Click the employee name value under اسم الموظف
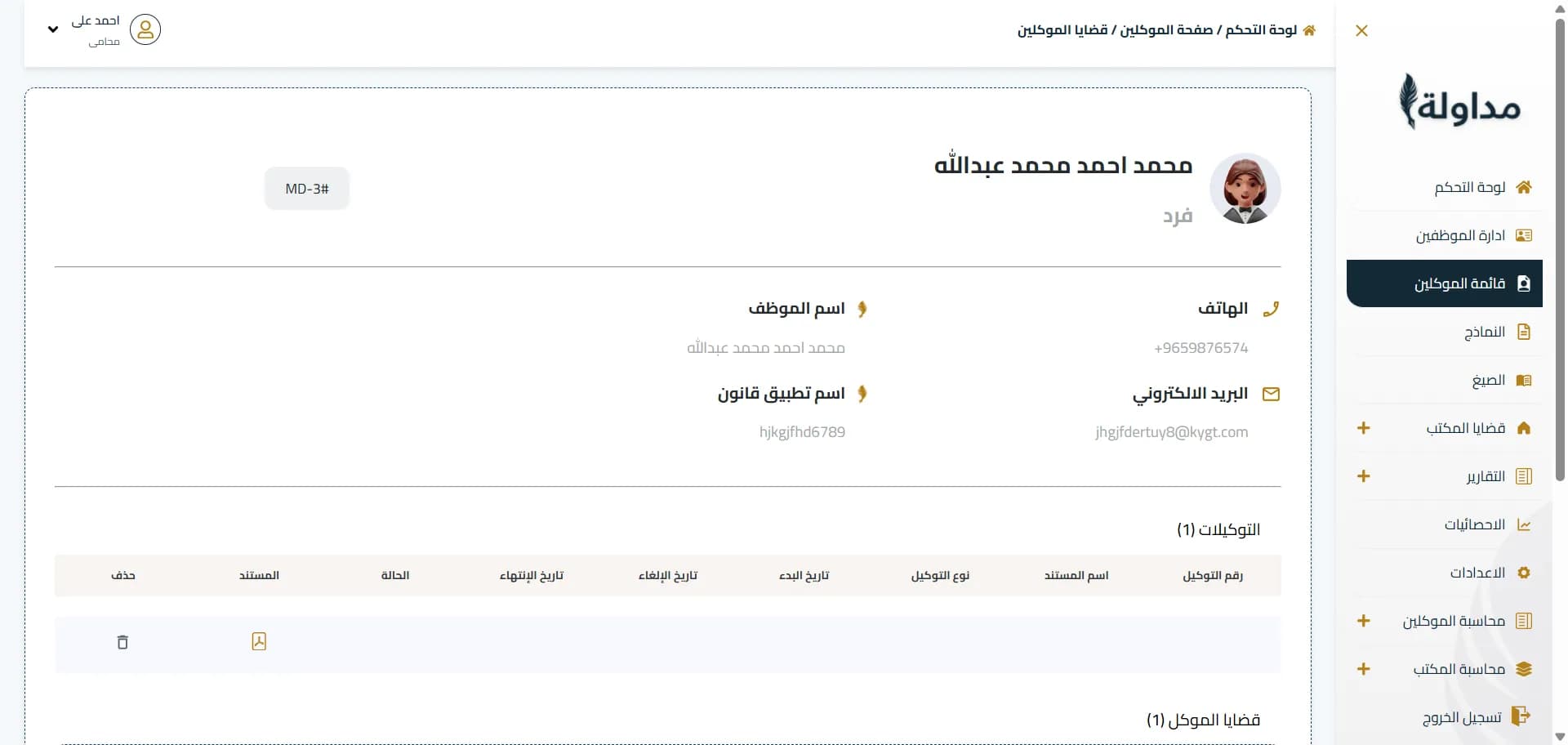The height and width of the screenshot is (745, 1568). pos(766,348)
